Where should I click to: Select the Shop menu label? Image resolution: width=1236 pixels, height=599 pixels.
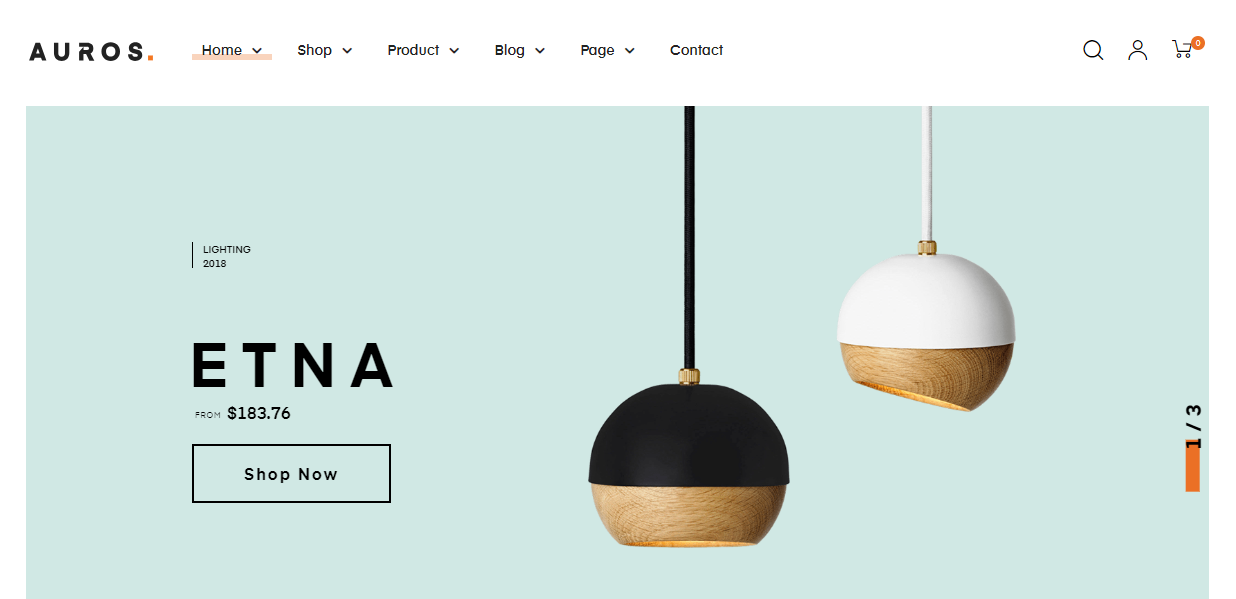[x=314, y=50]
